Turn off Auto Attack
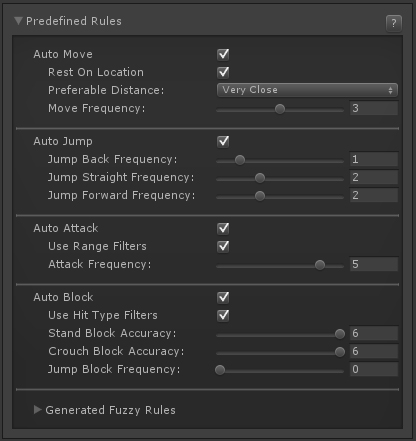The height and width of the screenshot is (441, 416). (x=223, y=228)
